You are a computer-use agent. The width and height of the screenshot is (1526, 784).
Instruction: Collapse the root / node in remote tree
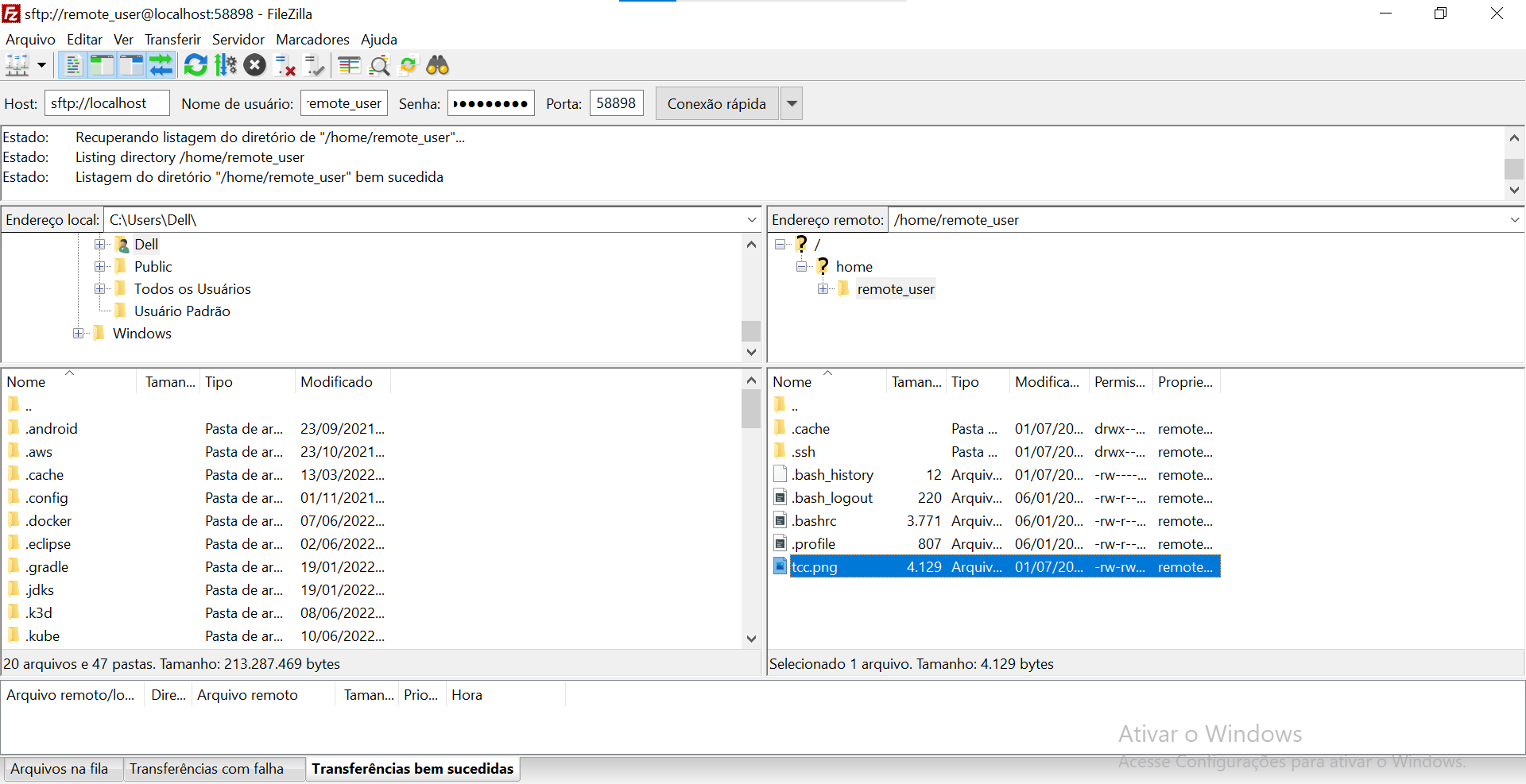tap(780, 244)
